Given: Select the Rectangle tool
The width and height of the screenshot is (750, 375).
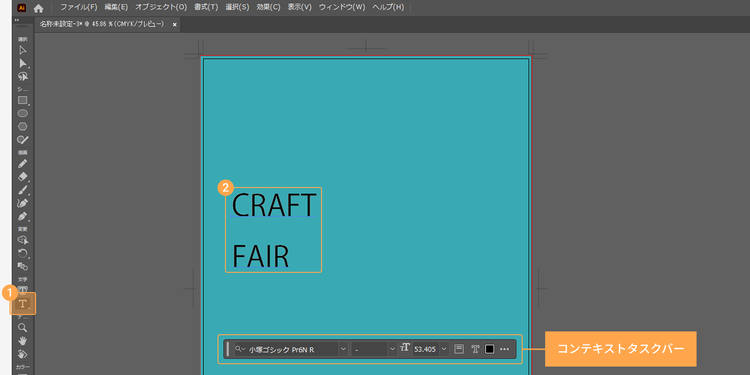Looking at the screenshot, I should (22, 100).
